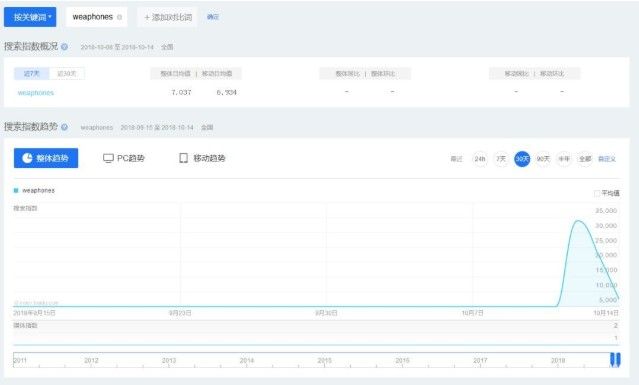Open the help icon beside 搜索指数趋势
639x385 pixels.
coord(64,127)
